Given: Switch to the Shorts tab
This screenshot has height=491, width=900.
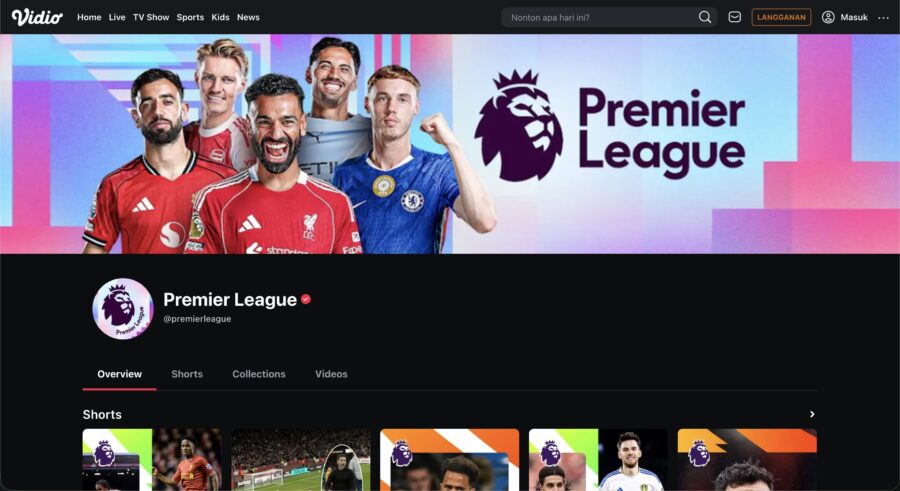Looking at the screenshot, I should [187, 374].
